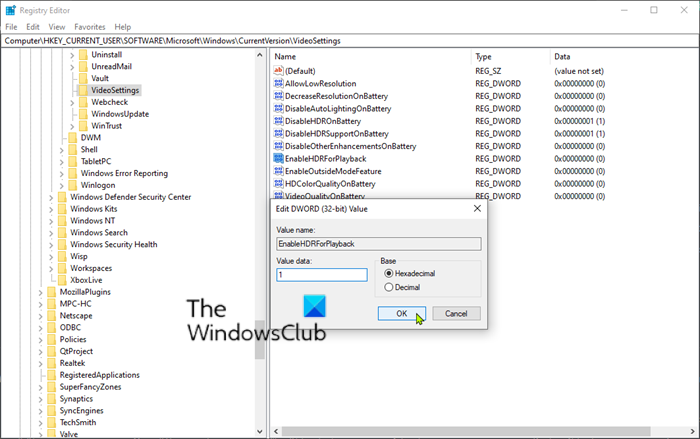The width and height of the screenshot is (700, 439).
Task: Select the Netscape tree key
Action: (x=76, y=316)
